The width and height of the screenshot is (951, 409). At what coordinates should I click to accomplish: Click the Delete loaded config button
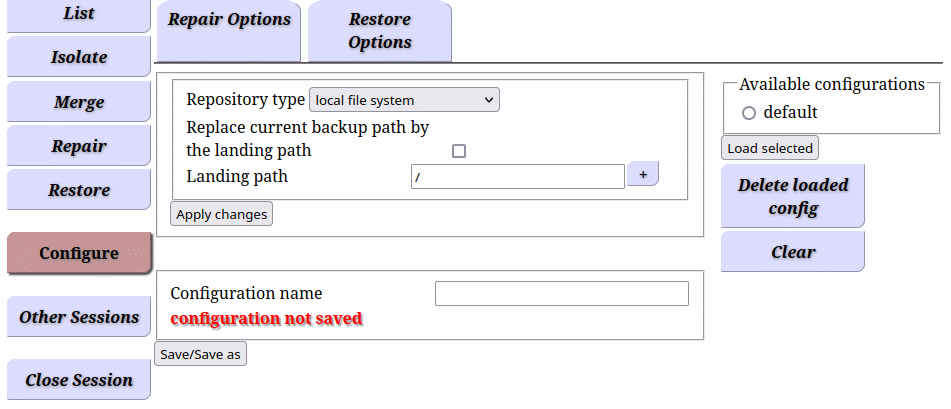coord(793,196)
